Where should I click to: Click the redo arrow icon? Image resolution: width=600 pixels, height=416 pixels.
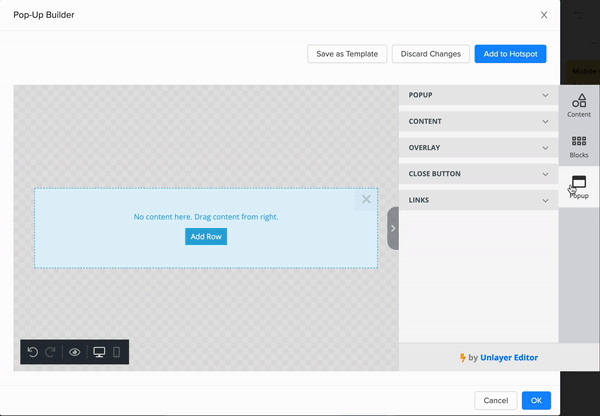[x=51, y=352]
